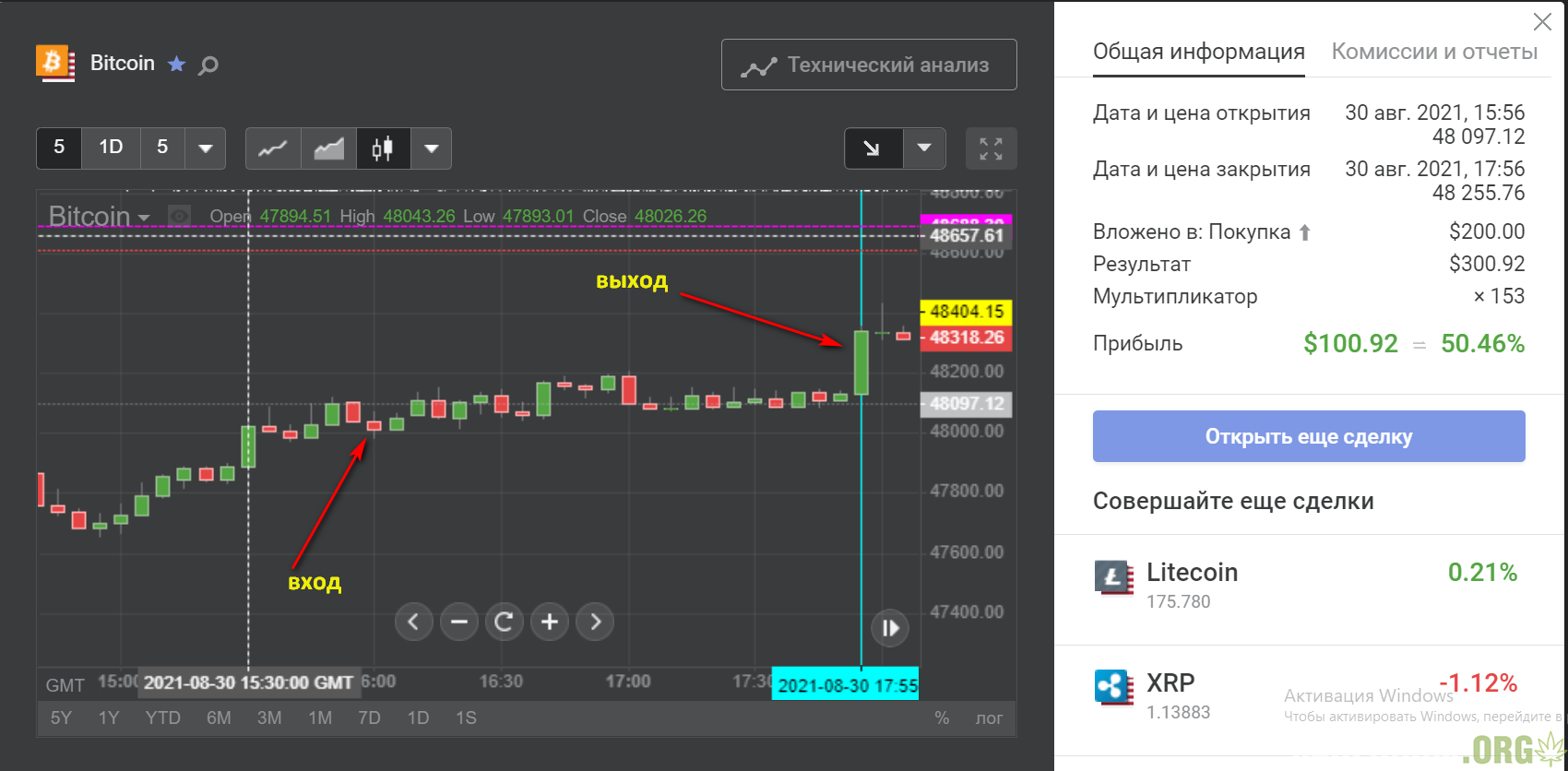
Task: Click Открыть еще сделку button
Action: (x=1309, y=436)
